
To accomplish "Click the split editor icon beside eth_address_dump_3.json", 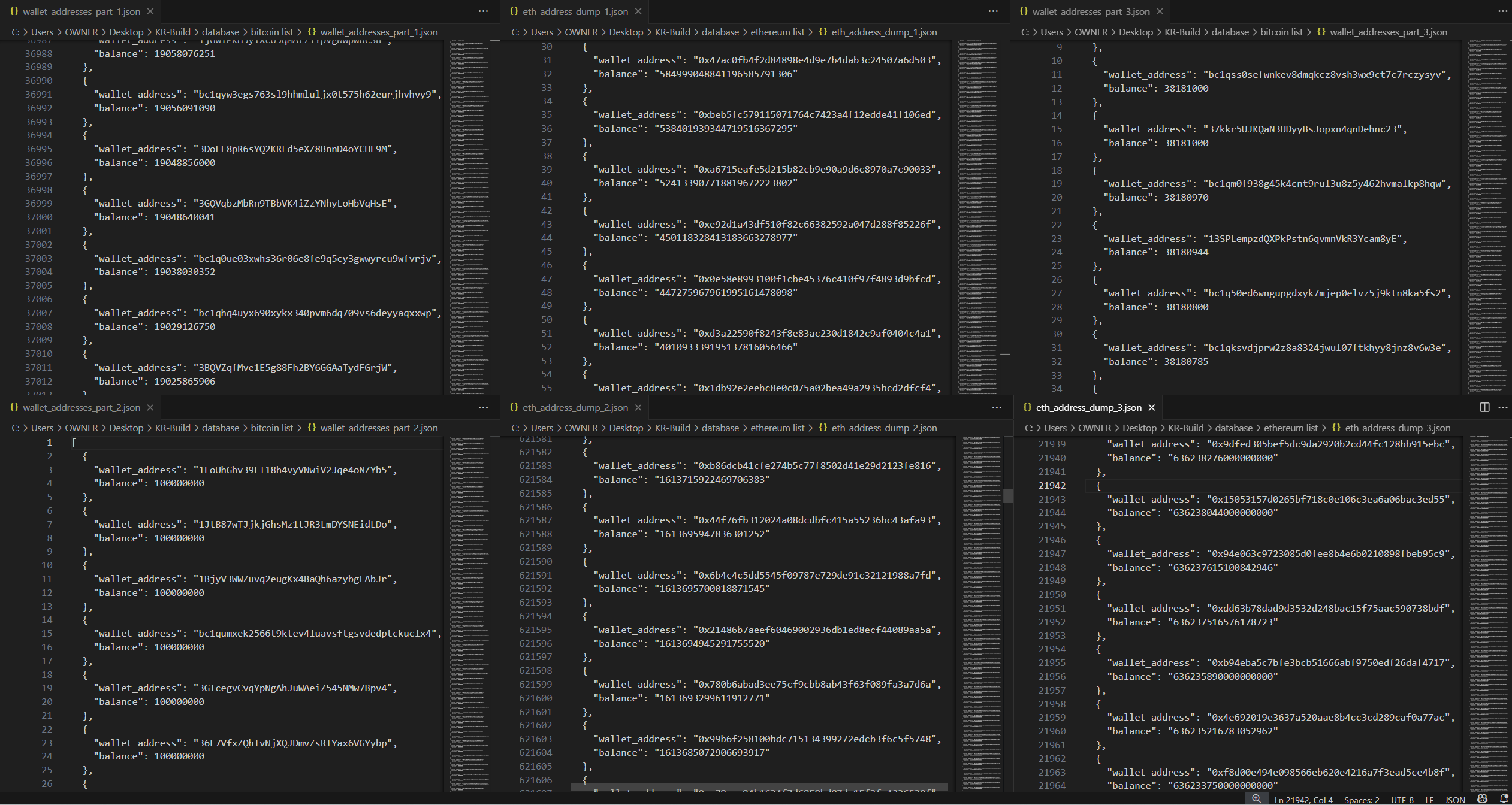I will (1484, 407).
